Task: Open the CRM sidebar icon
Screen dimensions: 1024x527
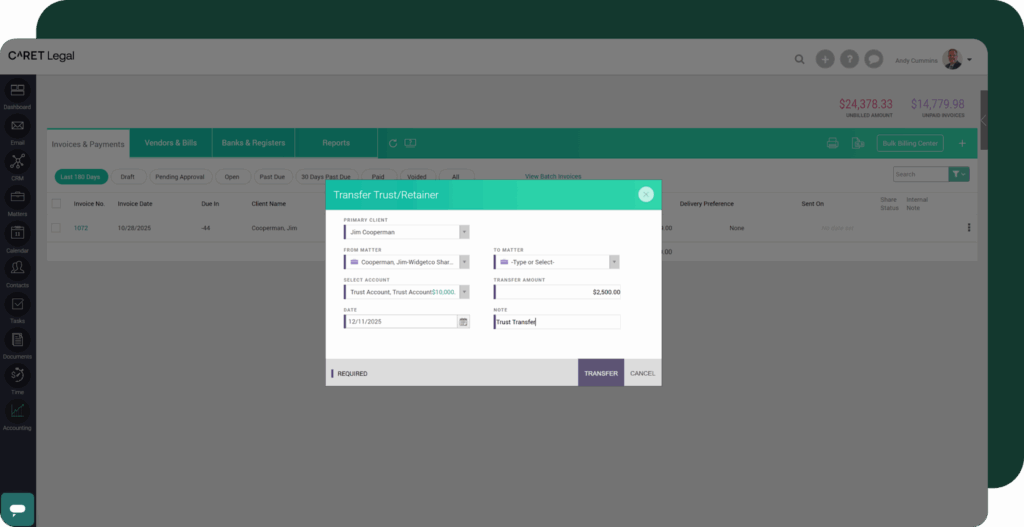Action: [17, 161]
